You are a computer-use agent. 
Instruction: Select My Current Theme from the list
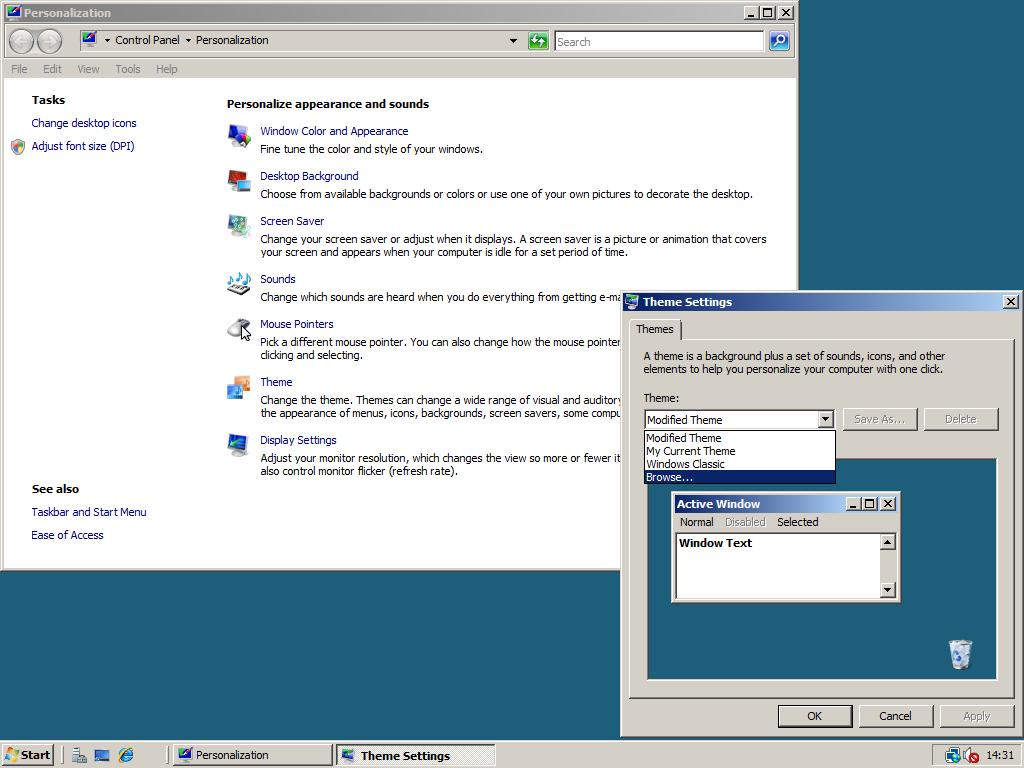(739, 451)
